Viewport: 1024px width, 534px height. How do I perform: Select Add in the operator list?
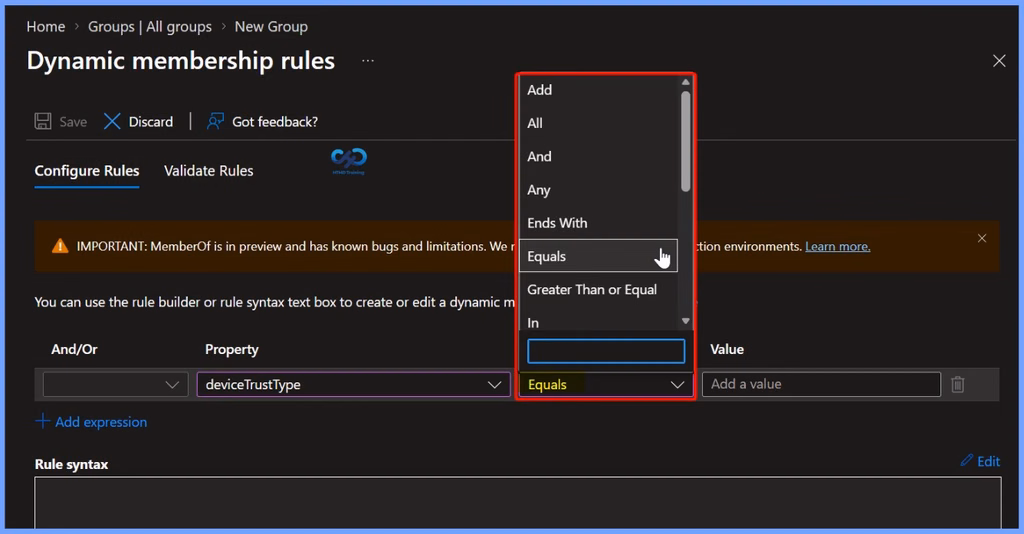click(x=598, y=90)
